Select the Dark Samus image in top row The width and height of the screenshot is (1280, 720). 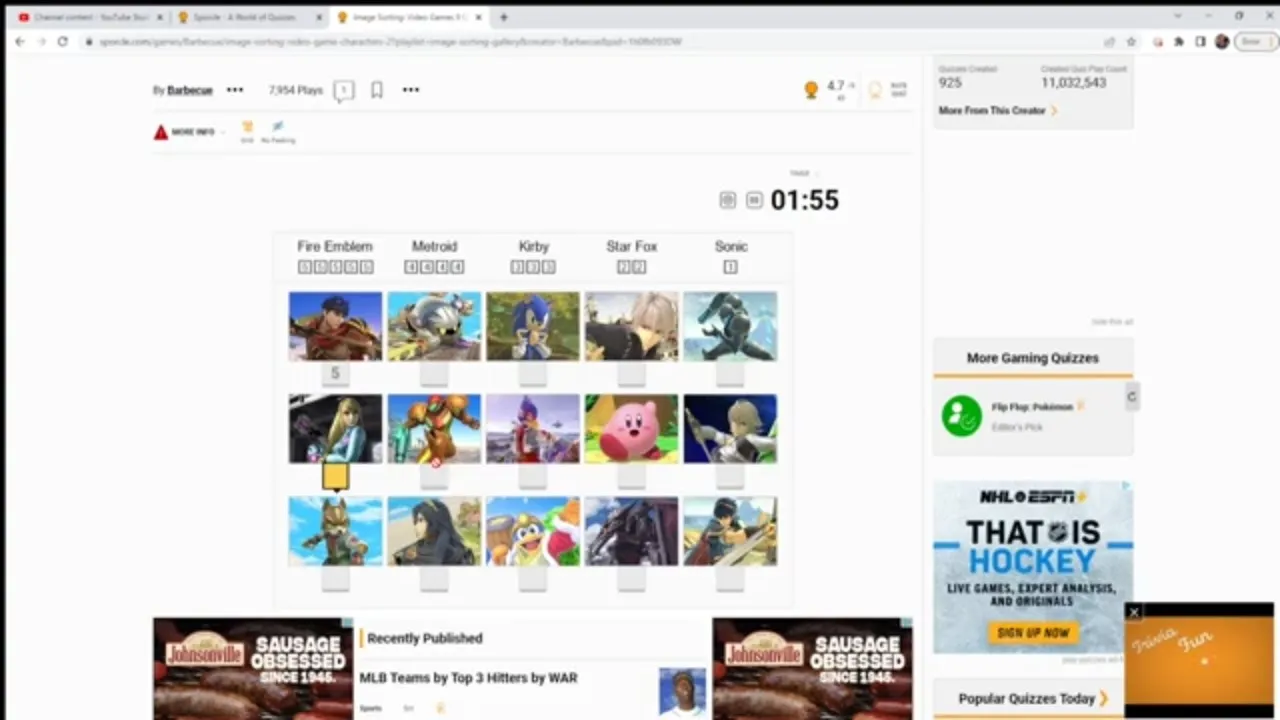730,326
